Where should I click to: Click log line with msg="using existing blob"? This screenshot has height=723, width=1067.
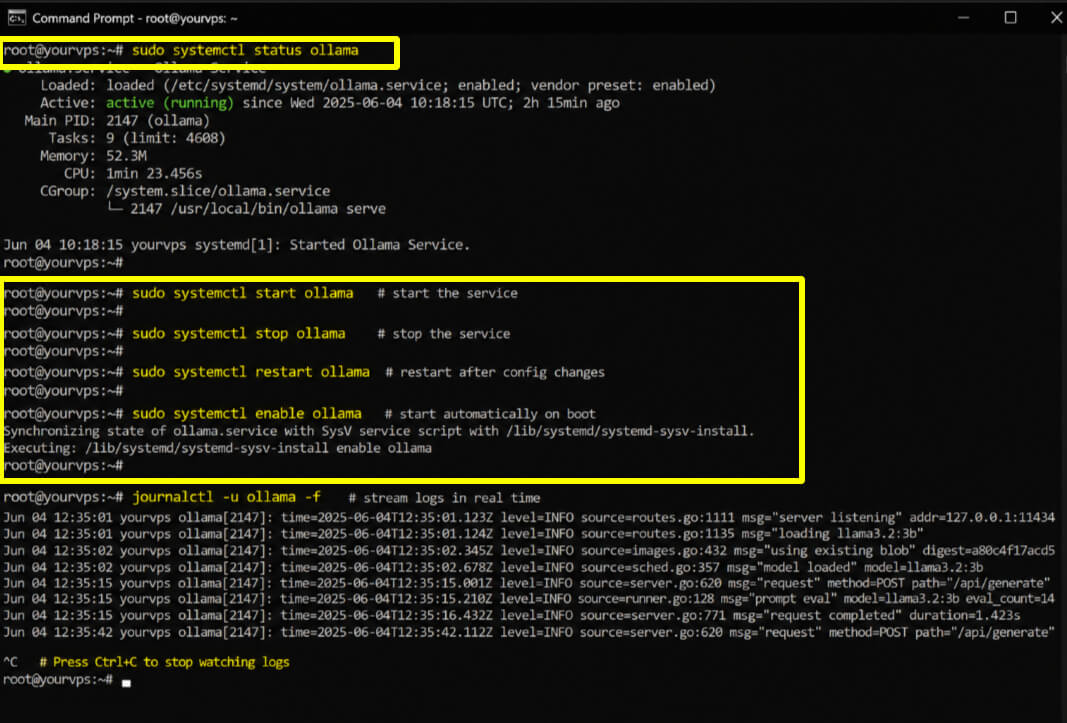click(x=529, y=550)
